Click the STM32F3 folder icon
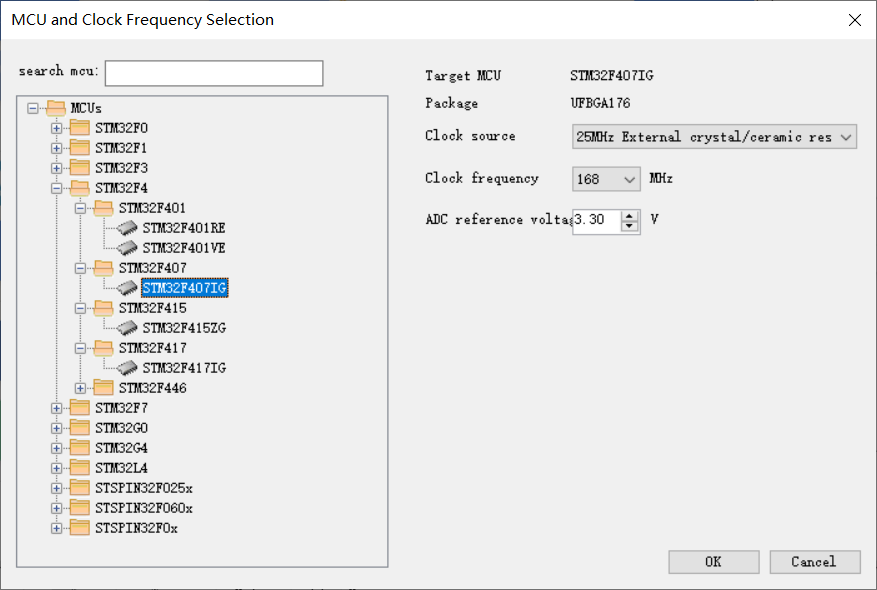This screenshot has height=590, width=877. (79, 167)
